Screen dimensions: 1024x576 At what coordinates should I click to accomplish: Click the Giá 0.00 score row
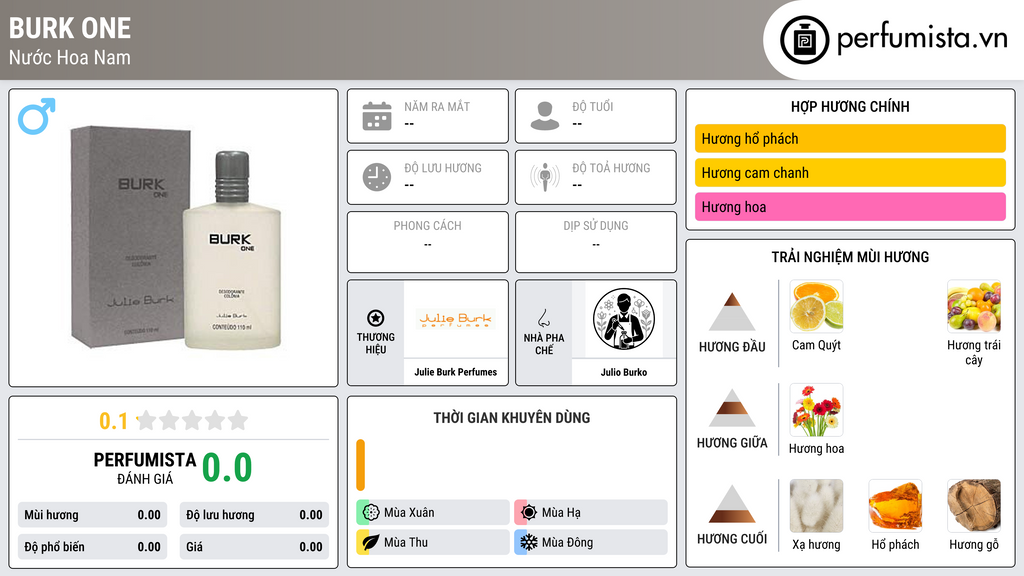tap(254, 547)
